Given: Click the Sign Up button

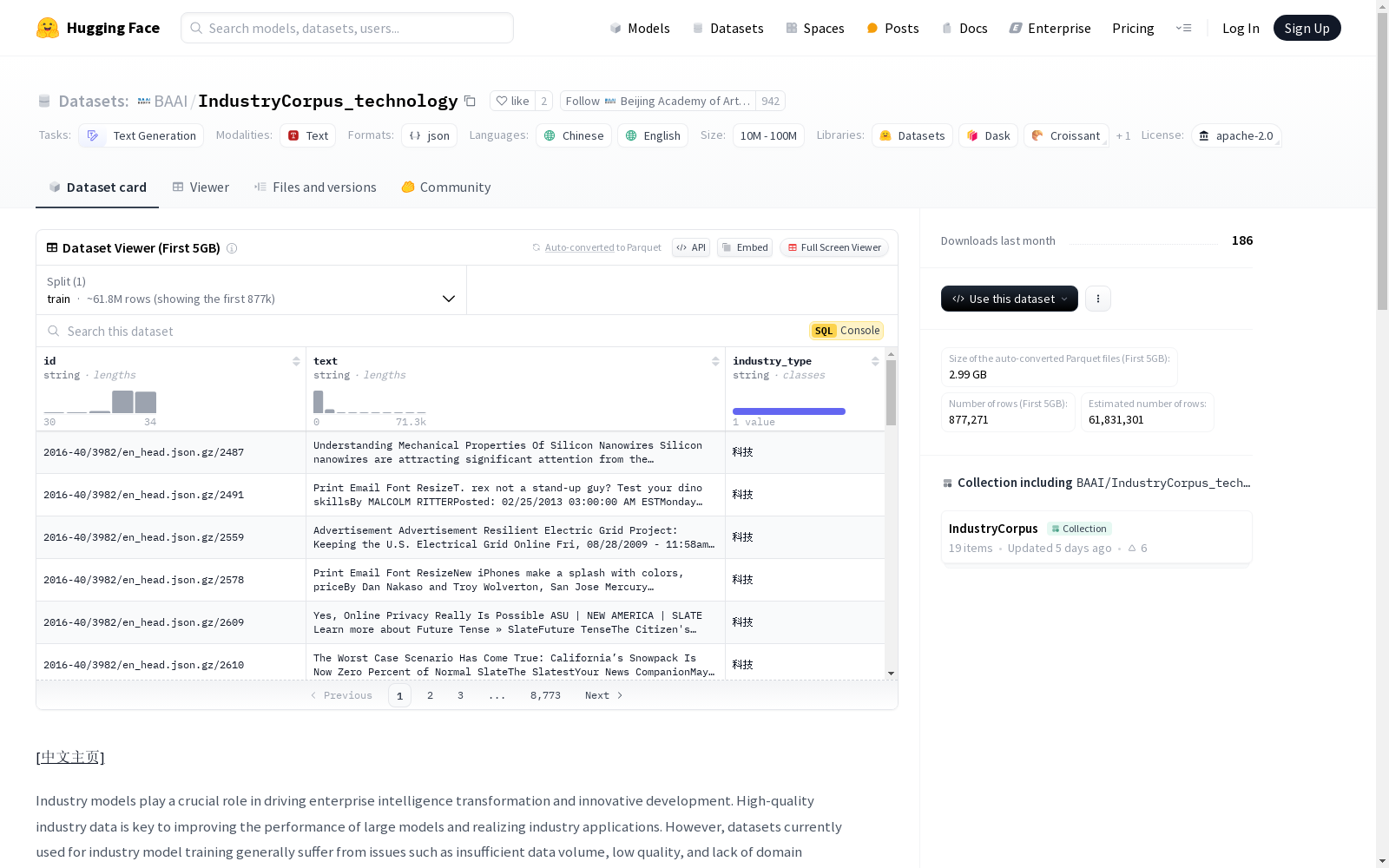Looking at the screenshot, I should coord(1307,28).
